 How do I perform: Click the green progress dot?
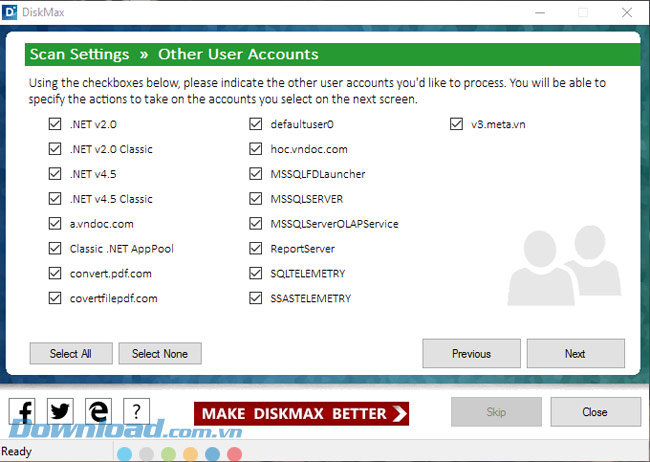click(168, 455)
